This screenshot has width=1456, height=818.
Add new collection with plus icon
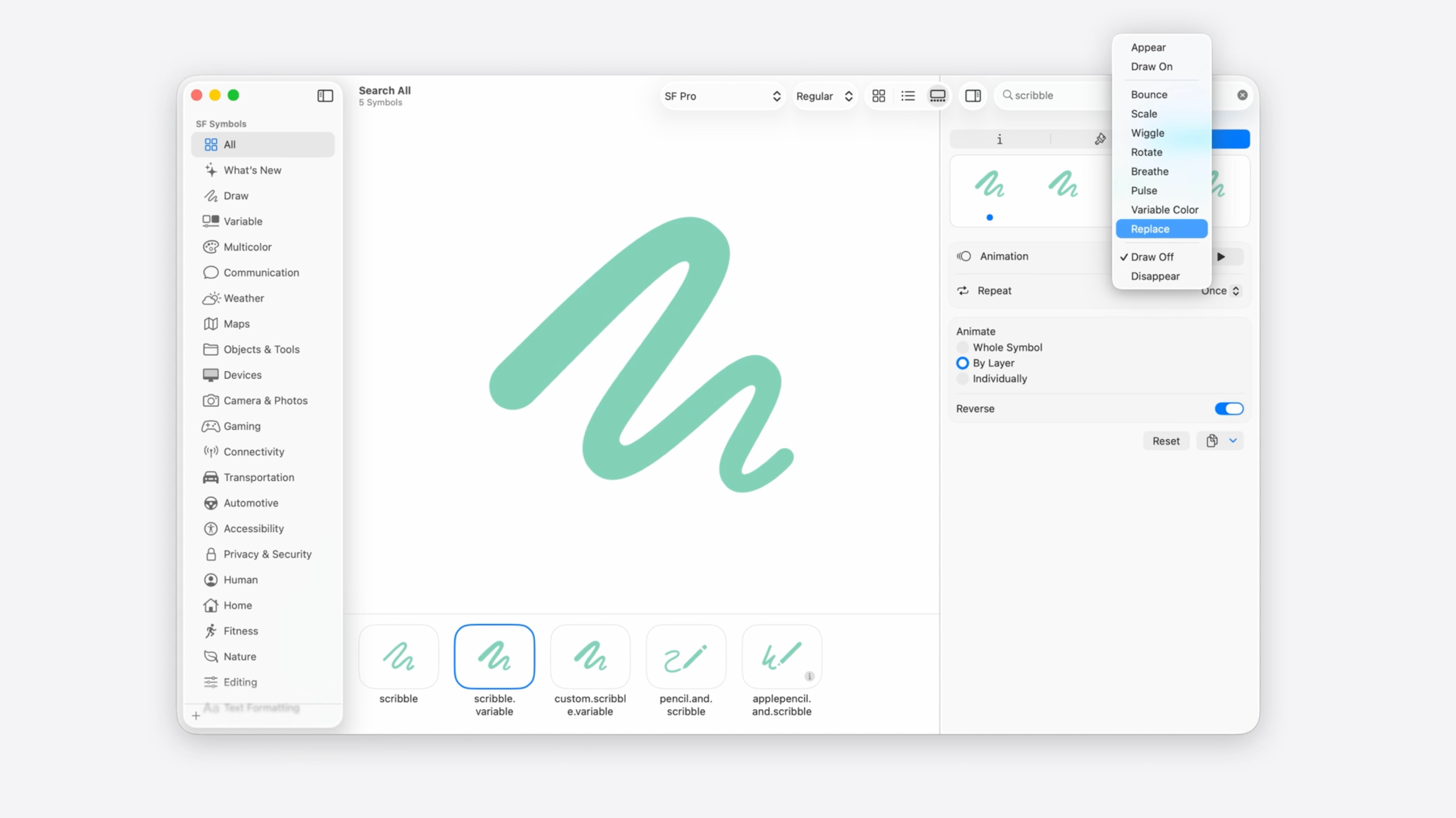pyautogui.click(x=196, y=716)
